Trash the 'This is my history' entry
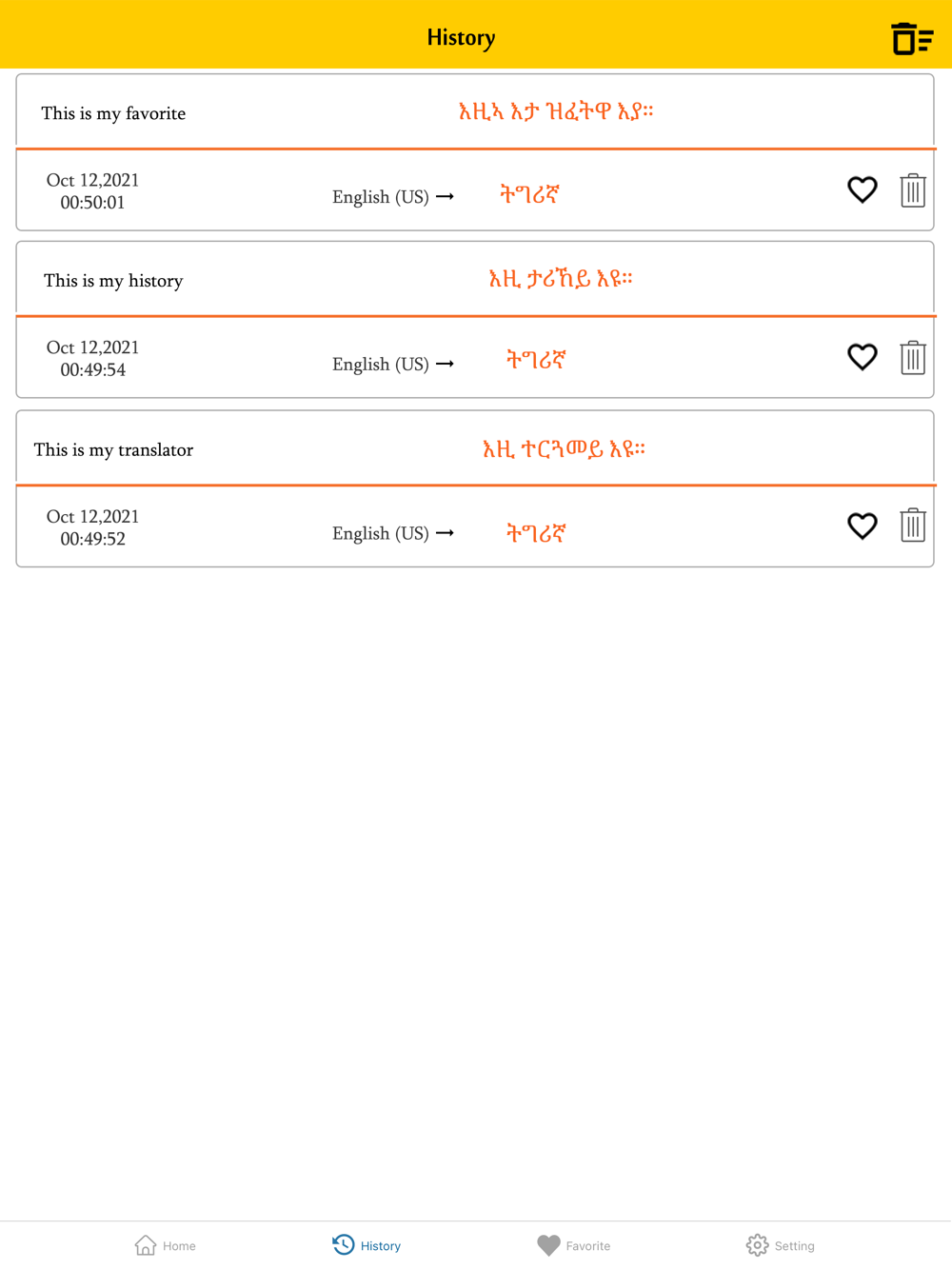The width and height of the screenshot is (952, 1270). (912, 358)
